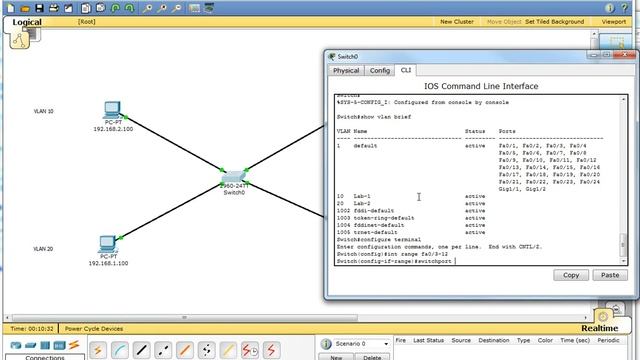Click the workspace horizontal scrollbar
This screenshot has height=360, width=640.
coord(184,317)
